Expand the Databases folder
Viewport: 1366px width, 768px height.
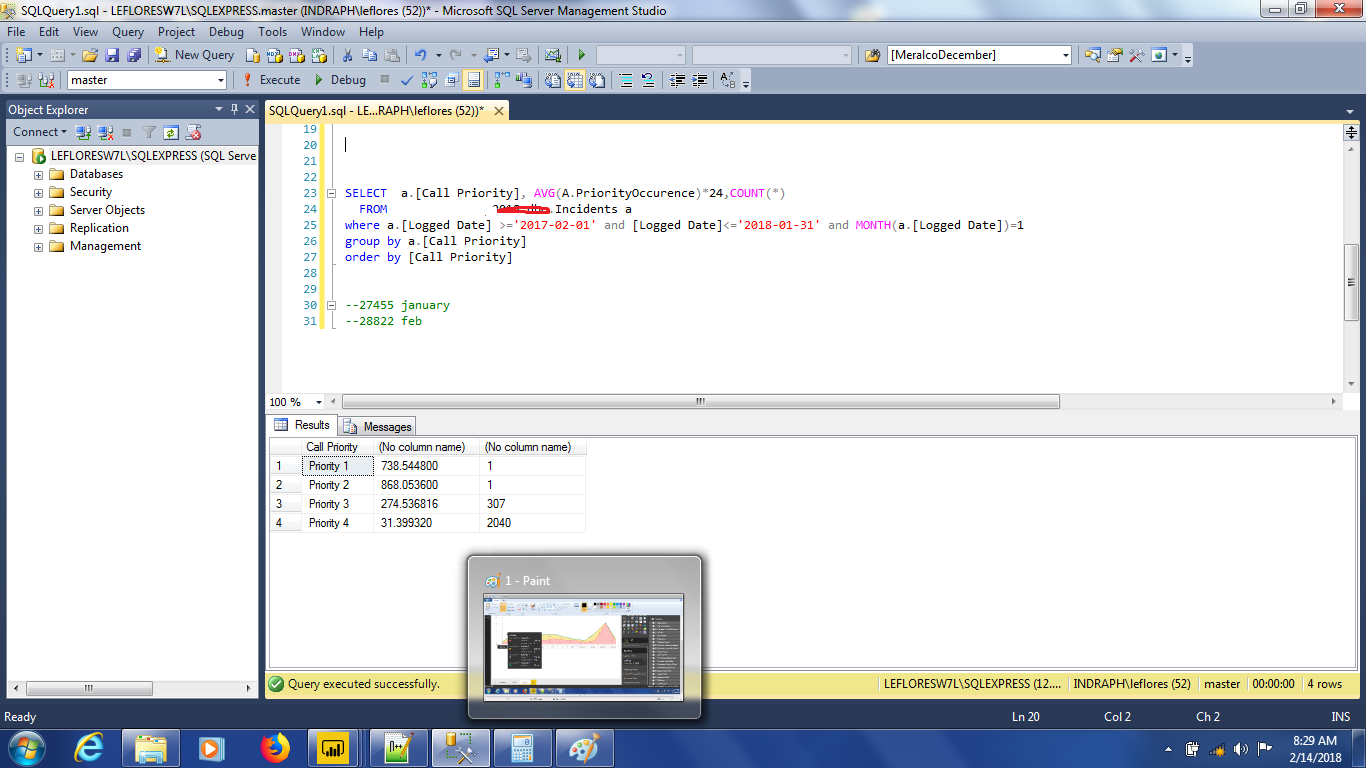[39, 174]
